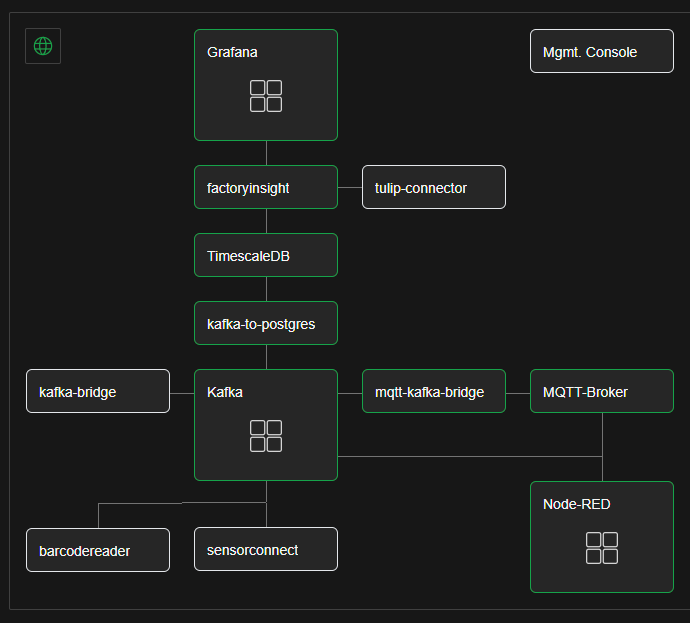
Task: Select the MQTT-Broker node
Action: [602, 391]
